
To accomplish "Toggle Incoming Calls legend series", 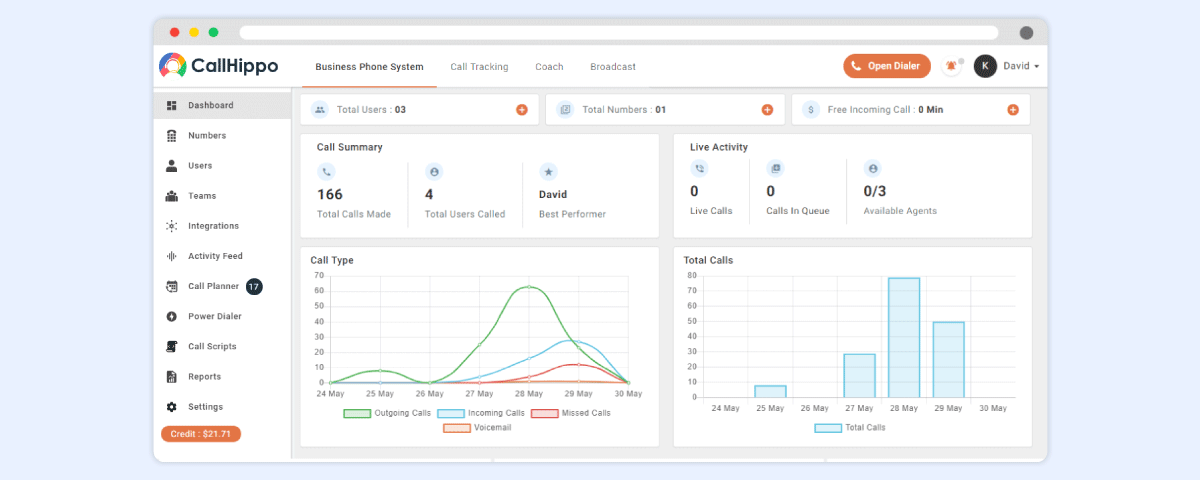I will [x=481, y=413].
